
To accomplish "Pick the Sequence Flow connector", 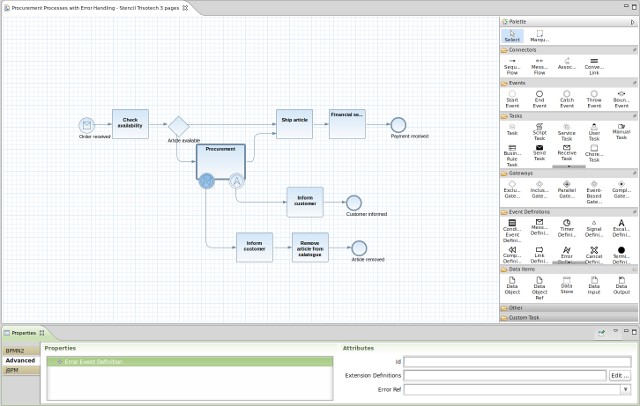I will pyautogui.click(x=512, y=65).
